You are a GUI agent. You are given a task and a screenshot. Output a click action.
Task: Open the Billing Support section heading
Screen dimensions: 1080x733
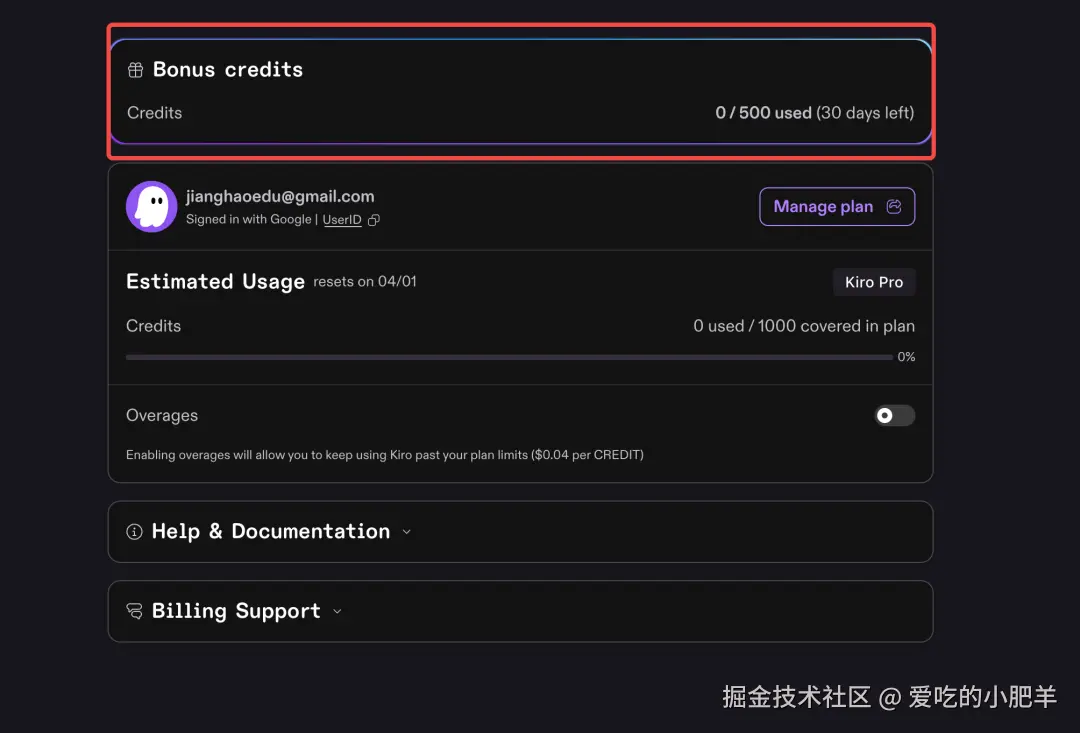236,611
